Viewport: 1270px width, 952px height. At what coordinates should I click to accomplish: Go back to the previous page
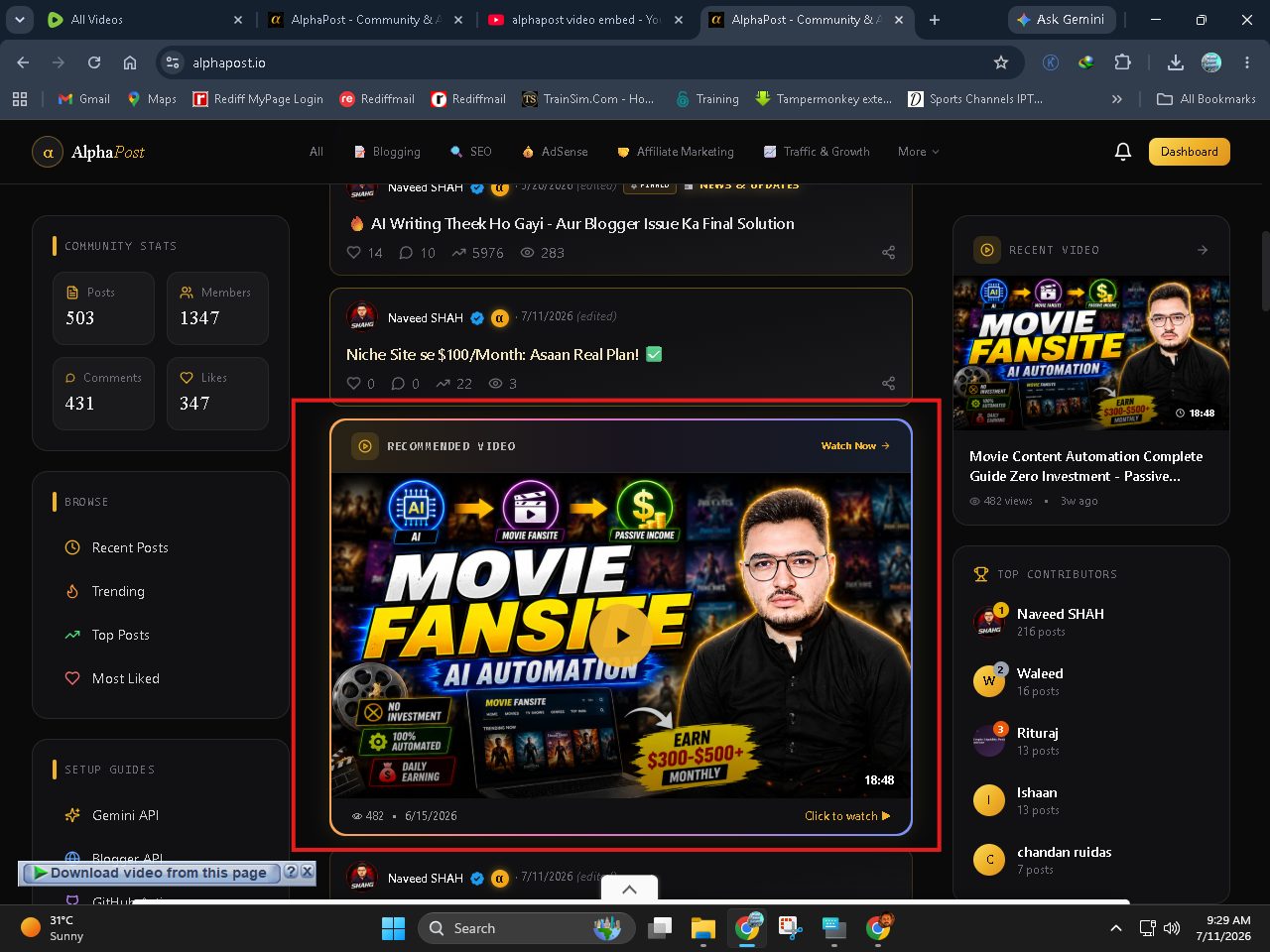[x=23, y=62]
